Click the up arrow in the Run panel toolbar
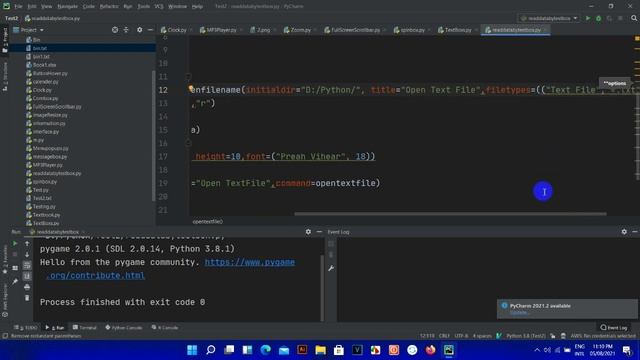Image resolution: width=640 pixels, height=360 pixels. [x=27, y=244]
